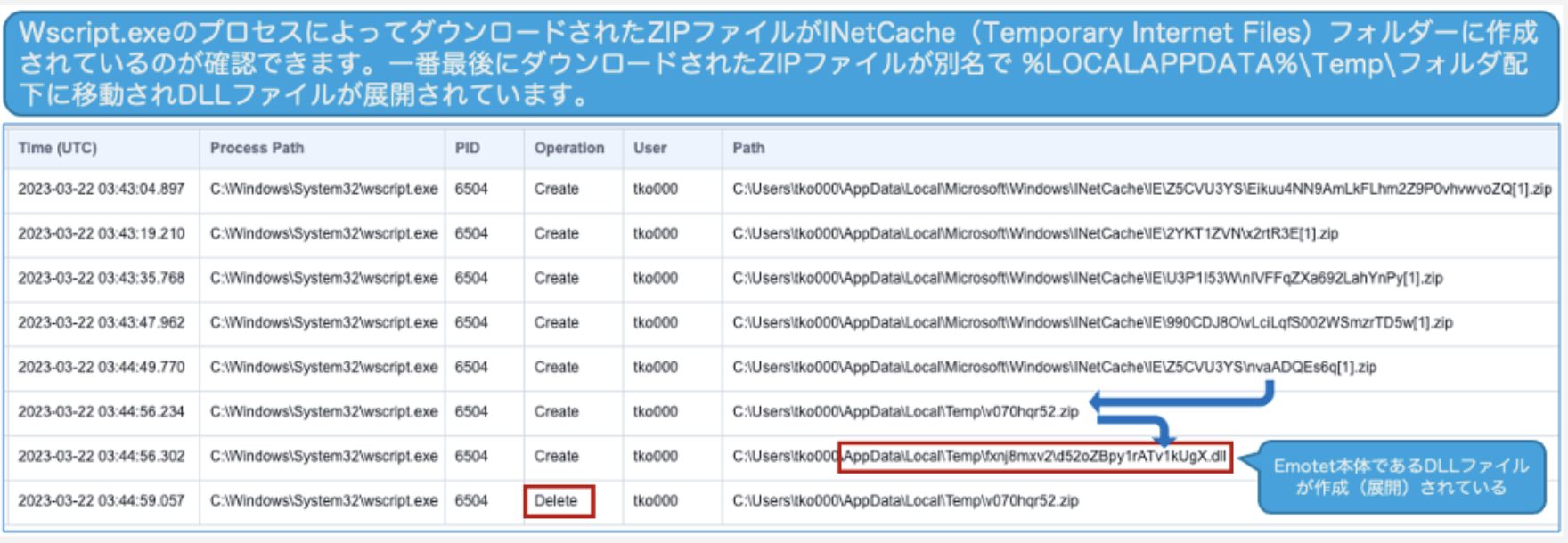1568x543 pixels.
Task: Click PID 6504 in the 03:43:19.210 row
Action: pos(471,233)
